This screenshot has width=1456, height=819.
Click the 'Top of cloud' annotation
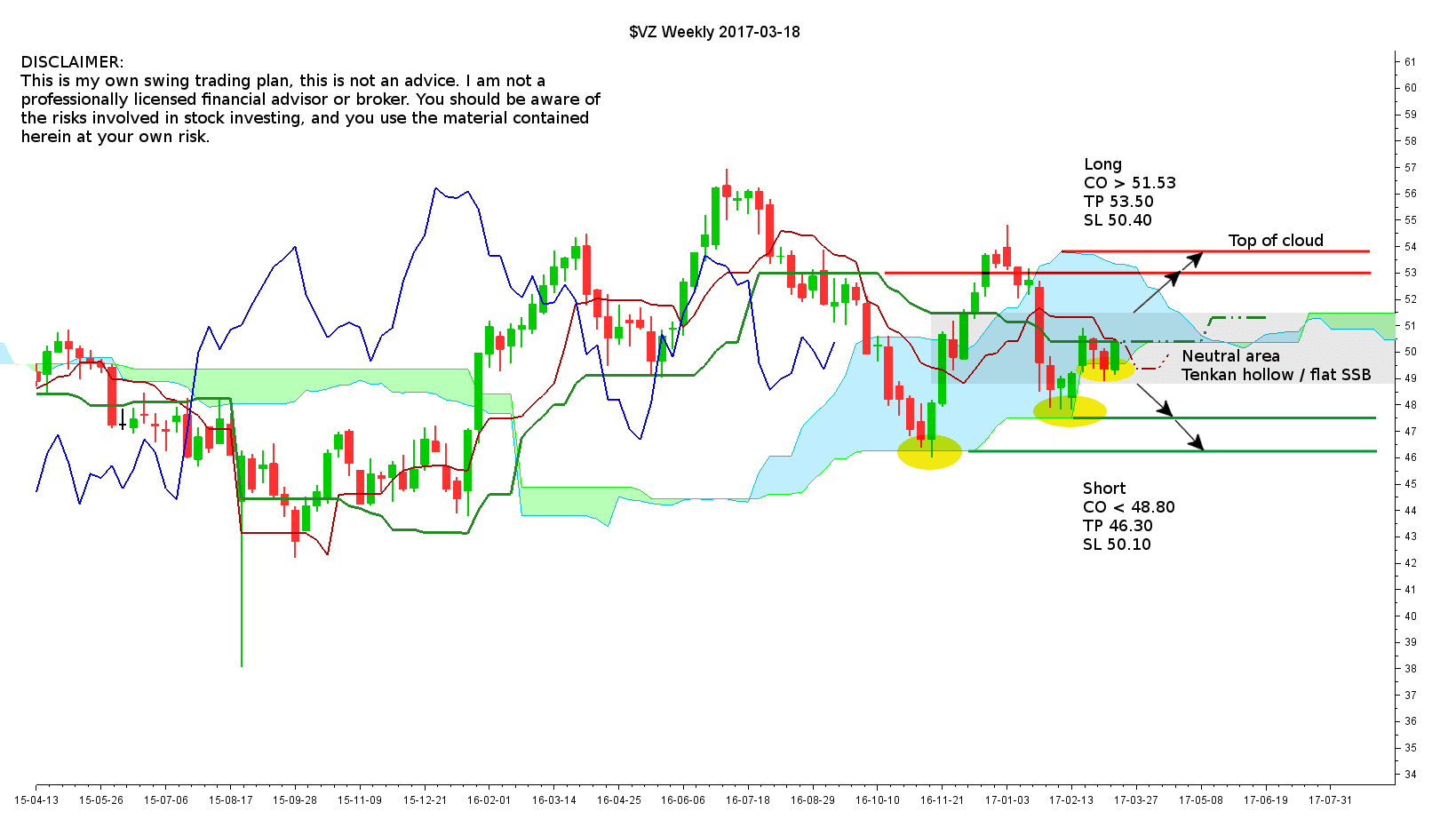click(1276, 241)
